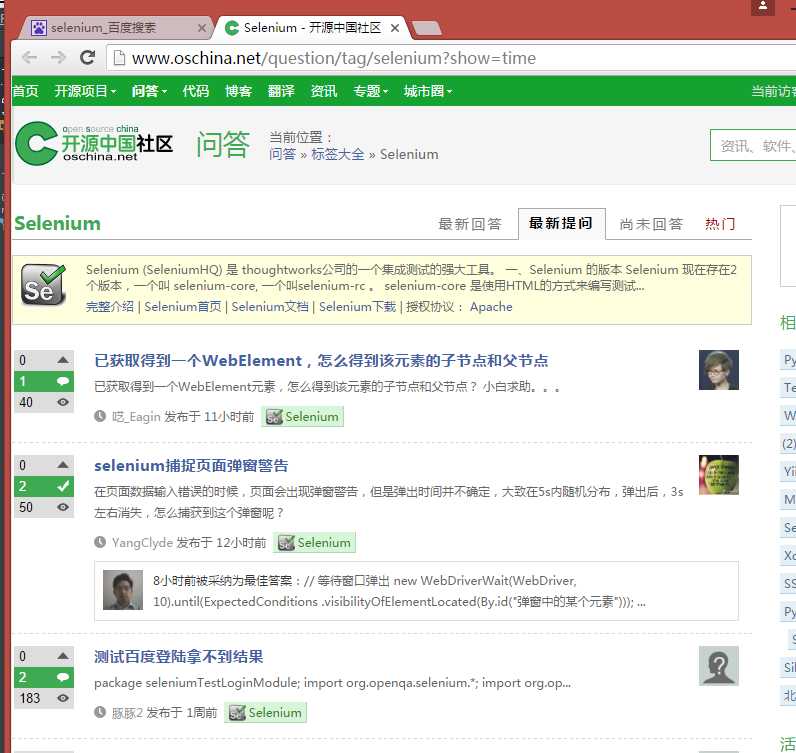
Task: Open anonymous avatar of 豚豚2
Action: click(x=718, y=666)
